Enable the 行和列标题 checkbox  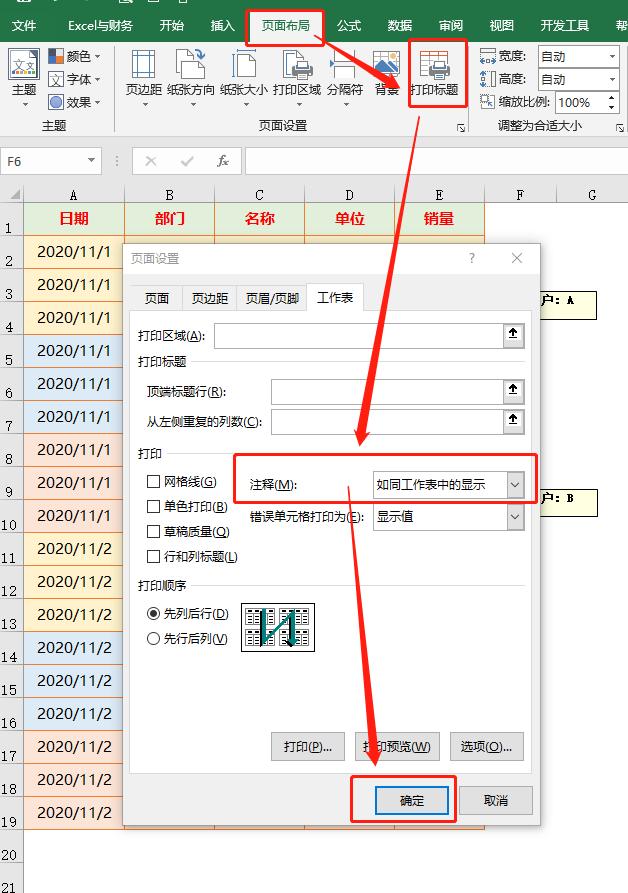[x=153, y=556]
